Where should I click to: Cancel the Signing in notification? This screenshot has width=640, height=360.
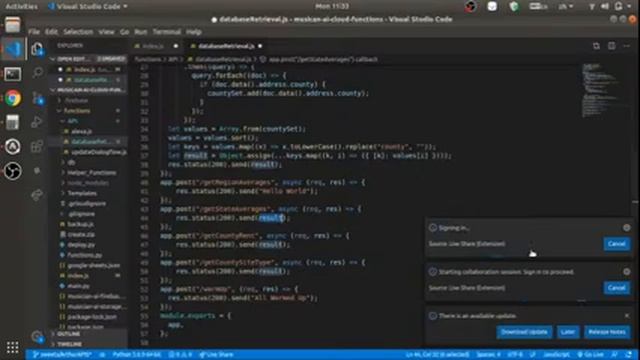pos(616,244)
